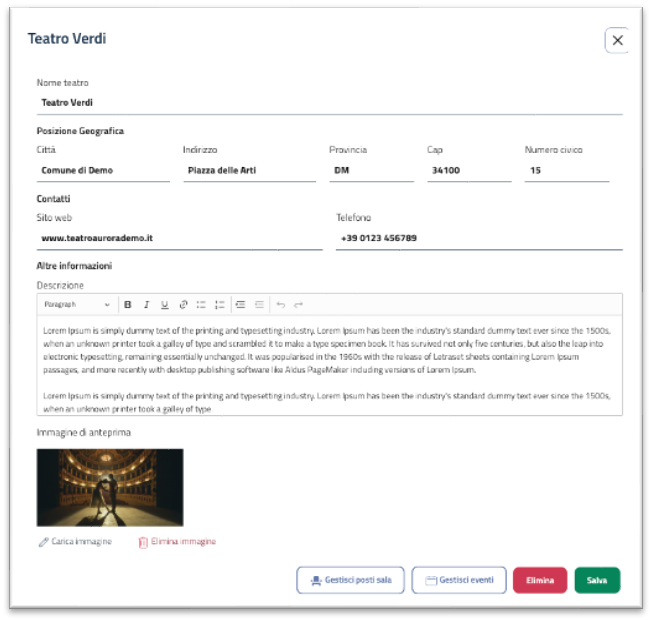Click the Carica immagine link

tap(75, 542)
